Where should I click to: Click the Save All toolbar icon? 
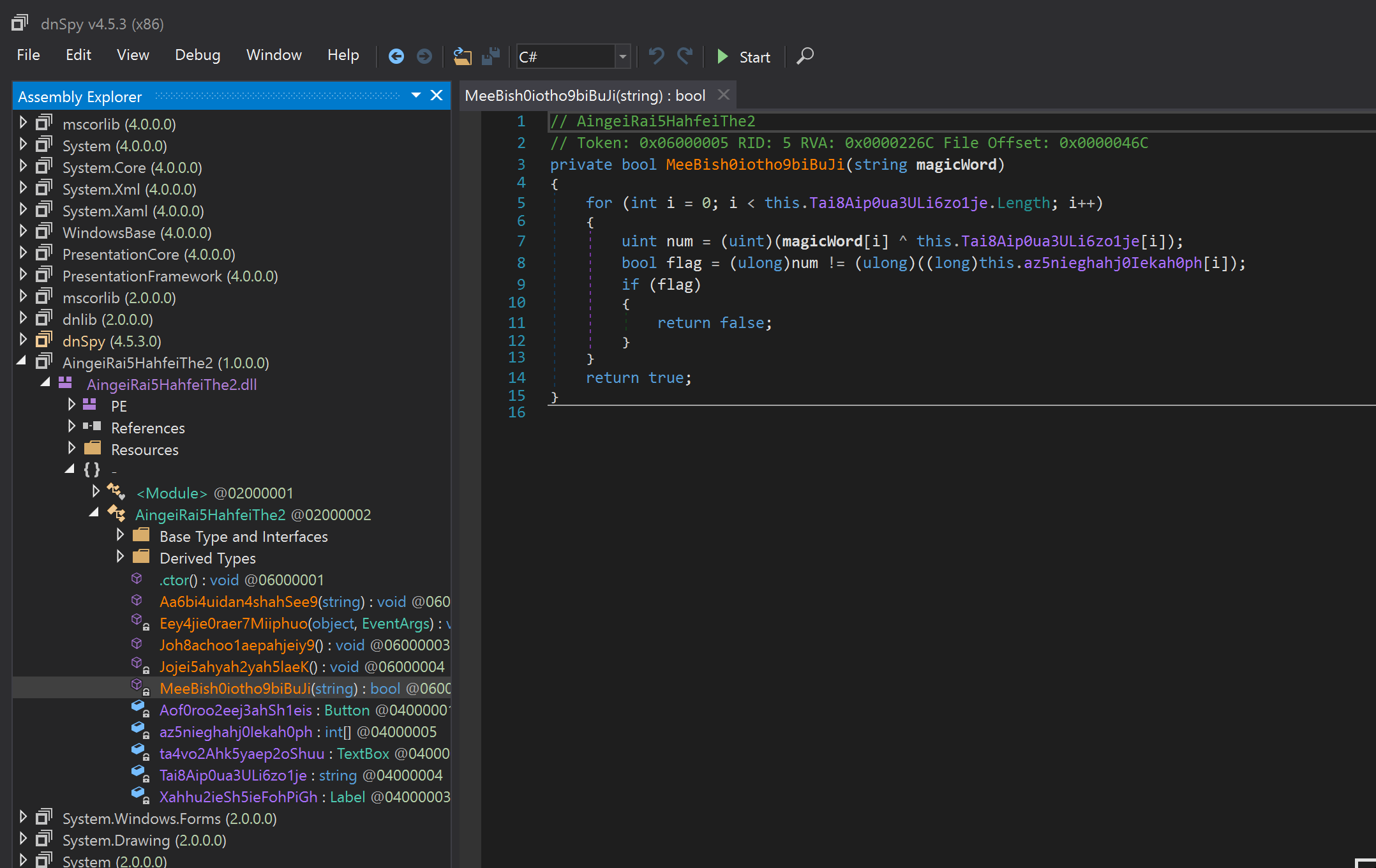click(x=490, y=57)
